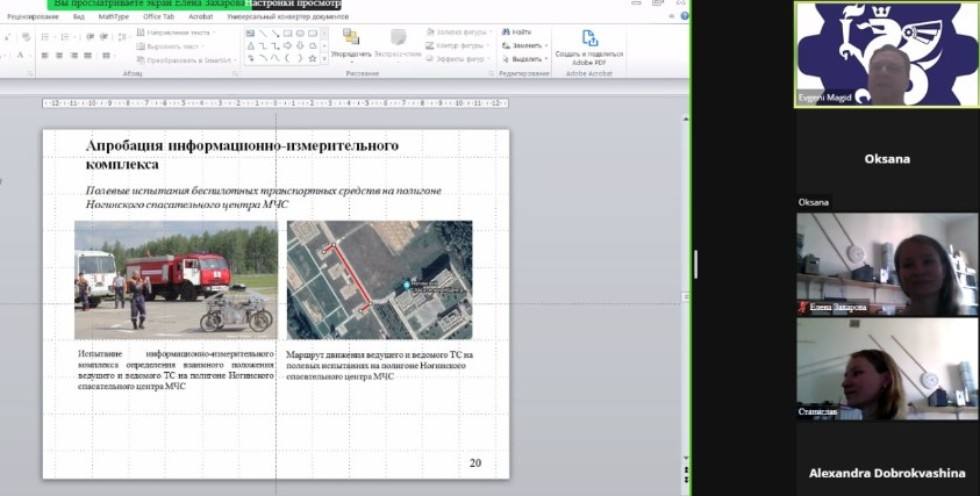Image resolution: width=980 pixels, height=496 pixels.
Task: Select Evgeni Magid's video thumbnail
Action: pyautogui.click(x=887, y=54)
